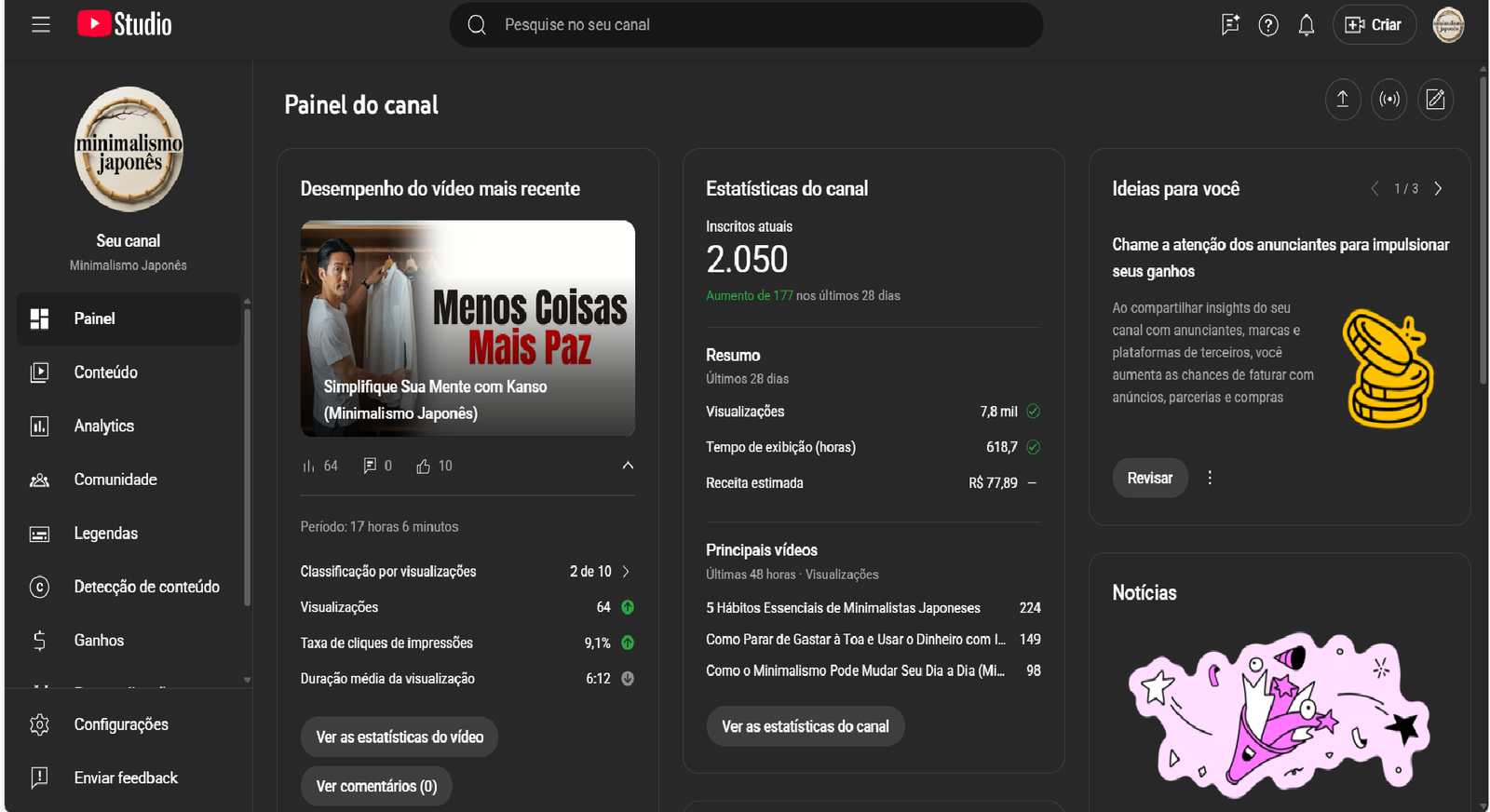Click the go live broadcast icon

(1389, 99)
